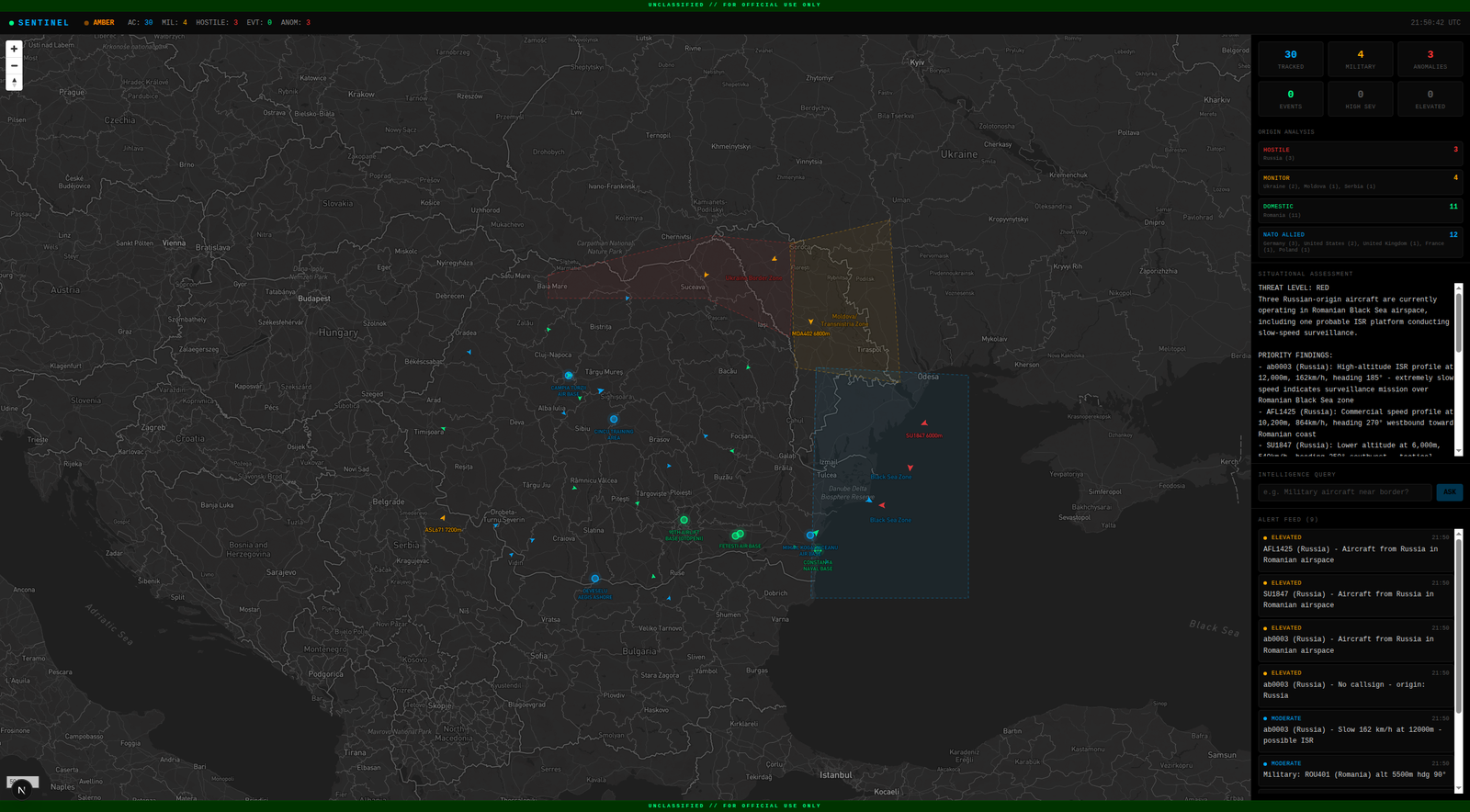
Task: Select the orange aircraft near Soroca
Action: (x=775, y=259)
